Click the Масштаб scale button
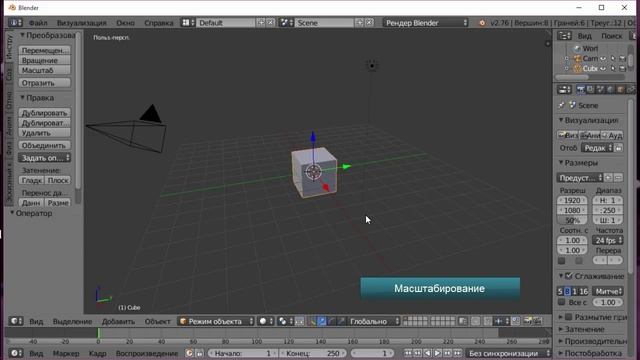The height and width of the screenshot is (360, 640). pos(44,70)
